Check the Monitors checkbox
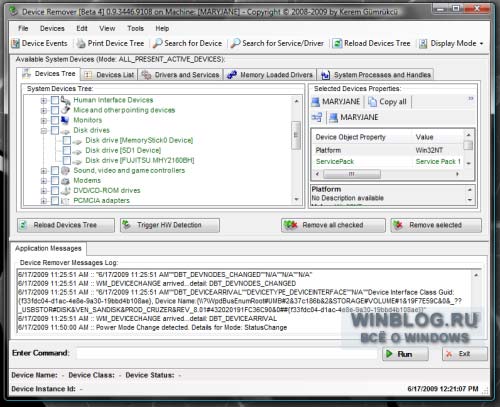This screenshot has height=407, width=500. 55,120
